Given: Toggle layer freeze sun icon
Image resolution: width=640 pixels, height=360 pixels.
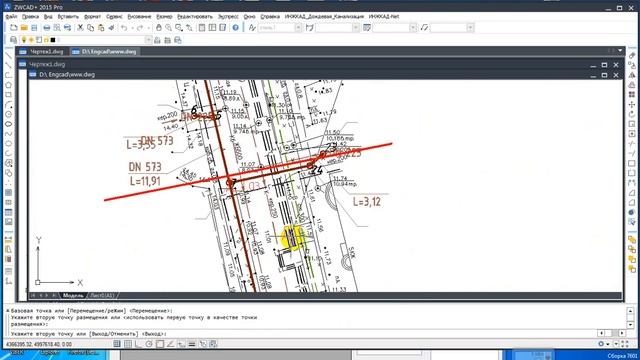Looking at the screenshot, I should (31, 40).
